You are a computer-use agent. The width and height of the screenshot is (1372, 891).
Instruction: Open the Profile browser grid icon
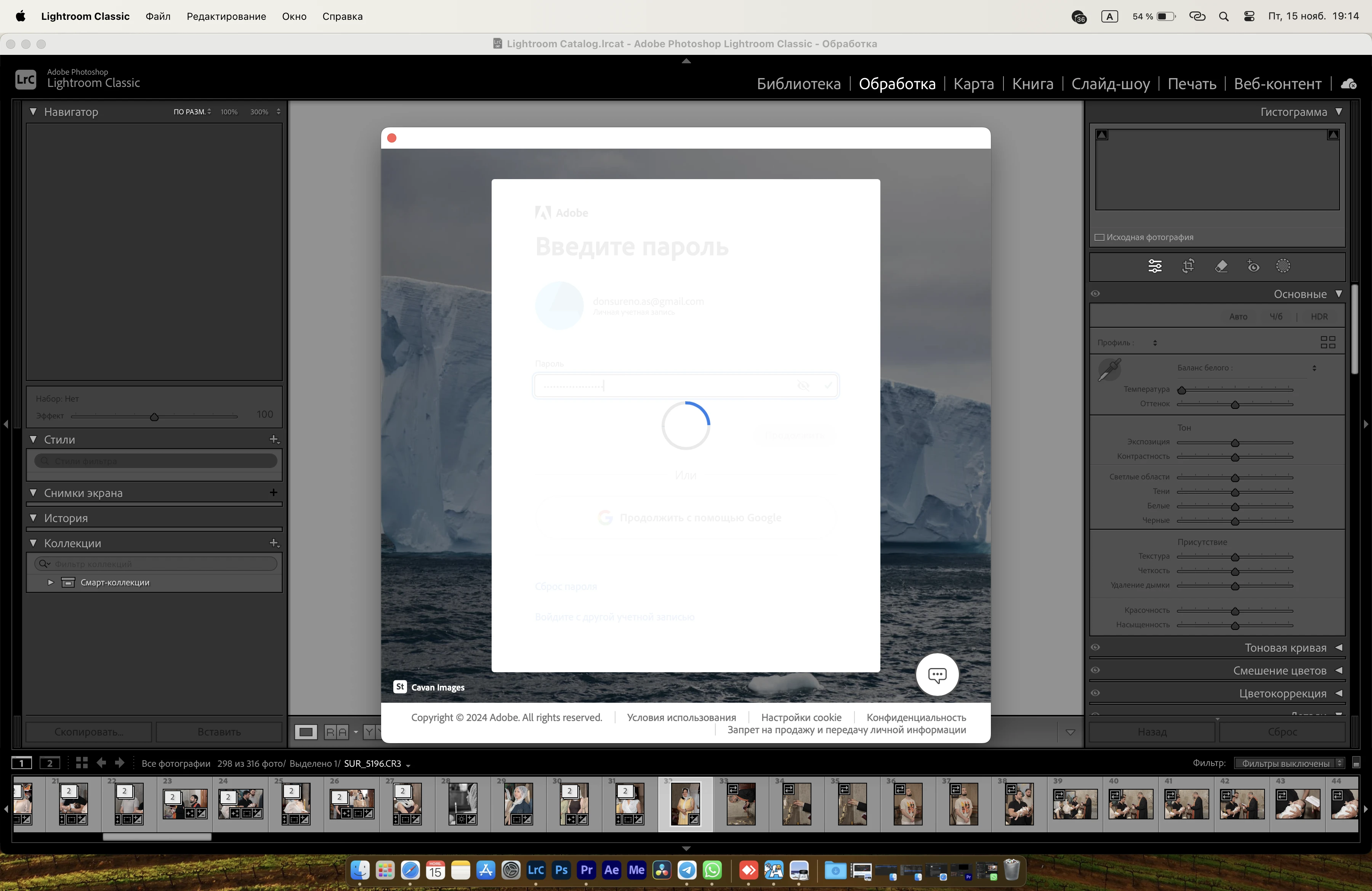tap(1328, 342)
